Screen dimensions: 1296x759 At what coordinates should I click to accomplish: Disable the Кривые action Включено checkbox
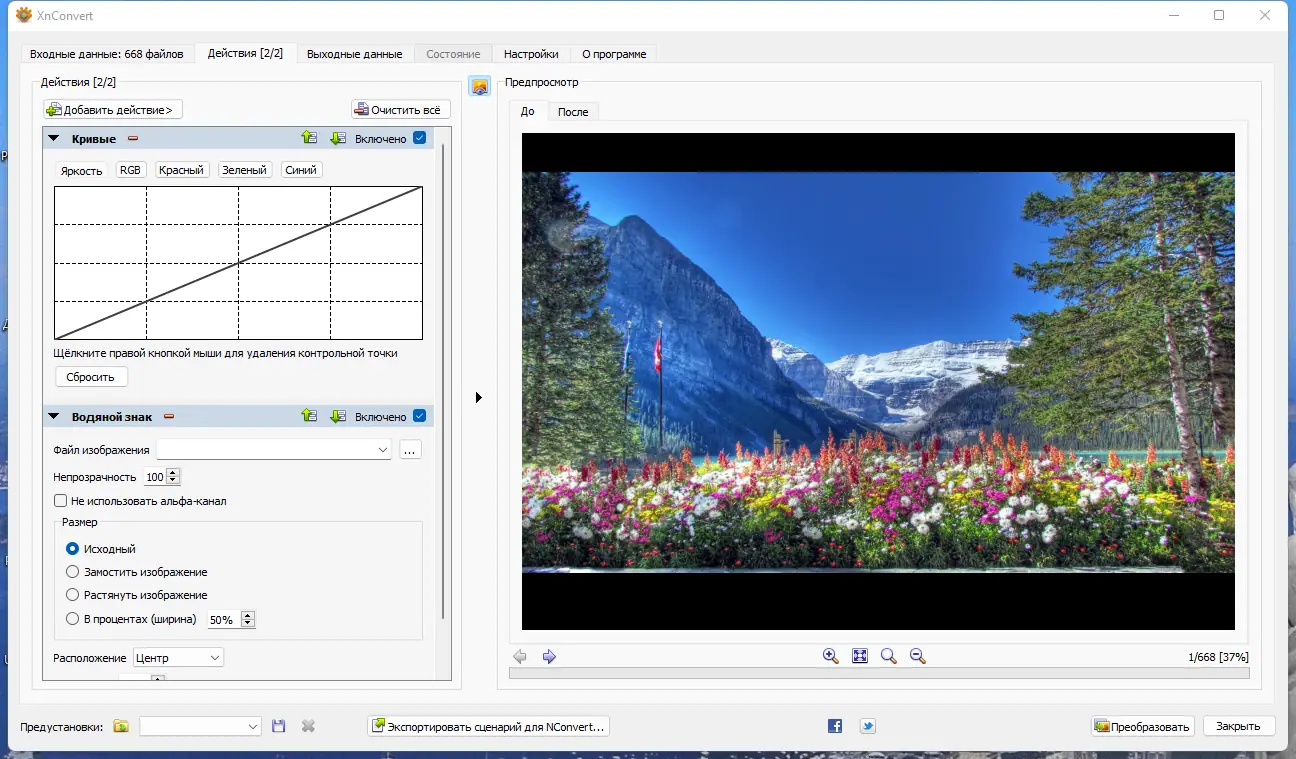[419, 138]
